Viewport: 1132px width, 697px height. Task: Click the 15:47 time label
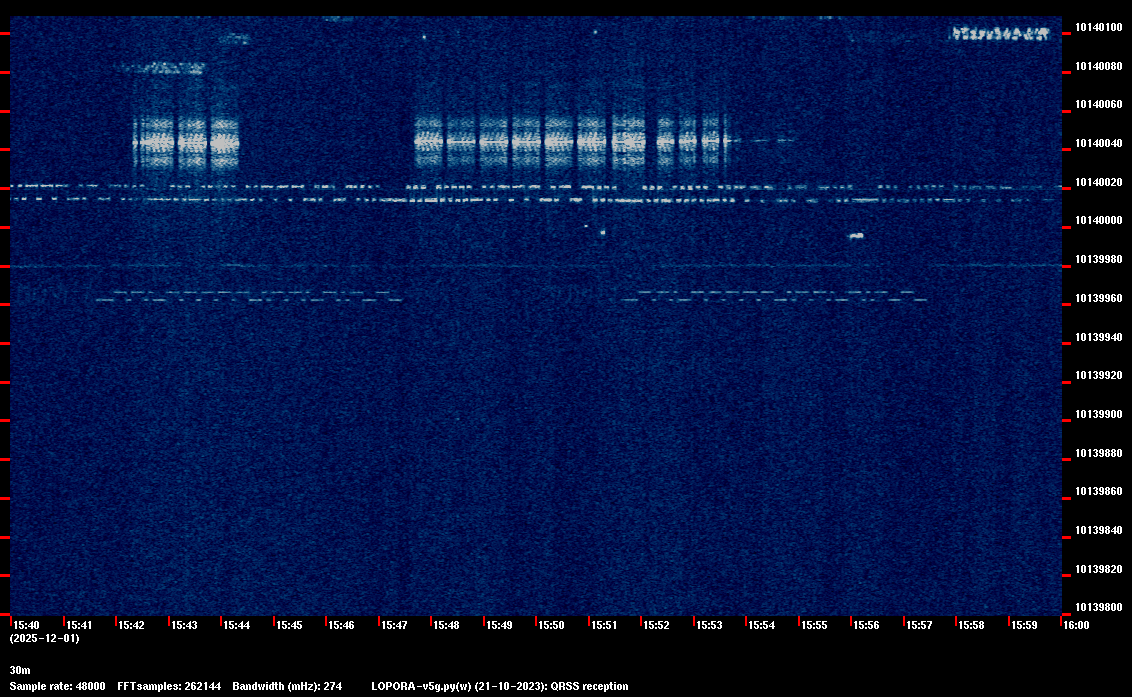point(394,625)
